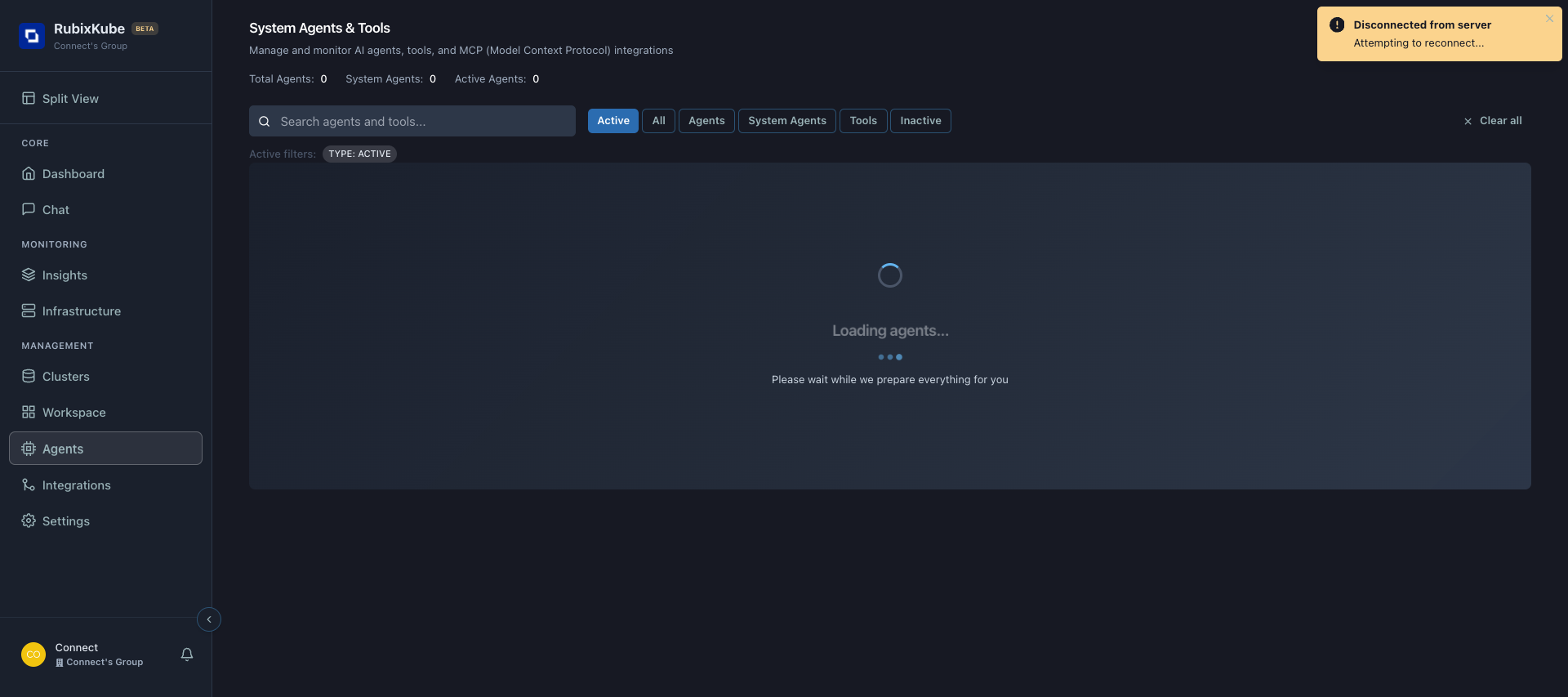1568x697 pixels.
Task: Click Clear all filters button
Action: (1493, 121)
